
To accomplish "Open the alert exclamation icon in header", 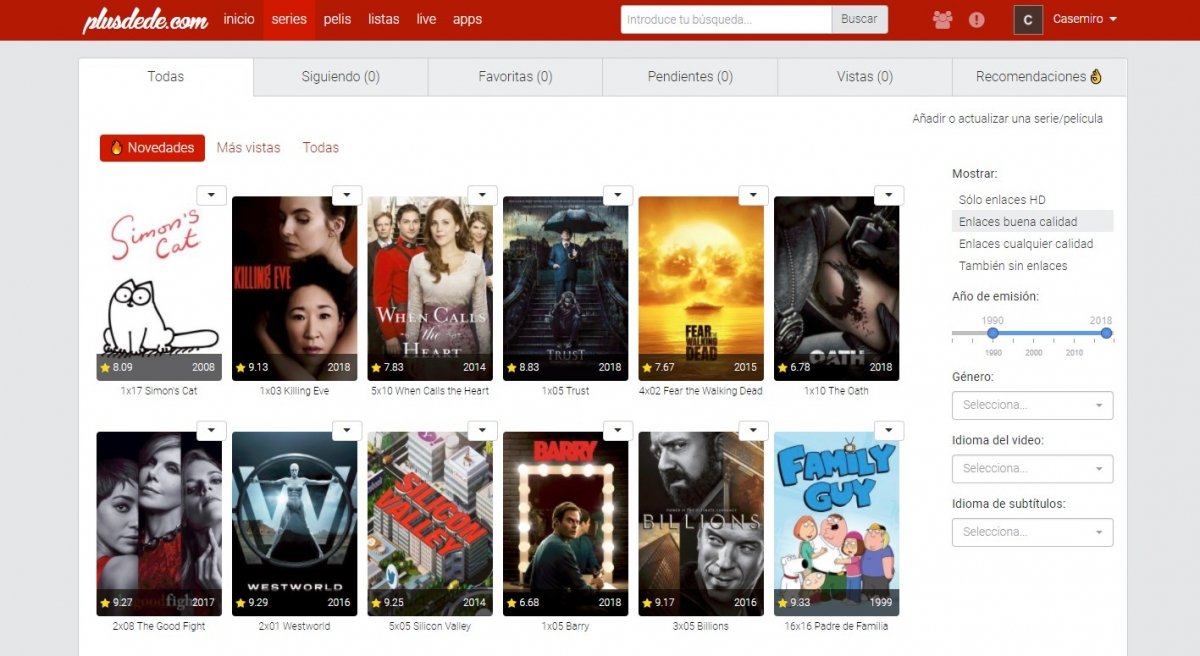I will pyautogui.click(x=977, y=19).
